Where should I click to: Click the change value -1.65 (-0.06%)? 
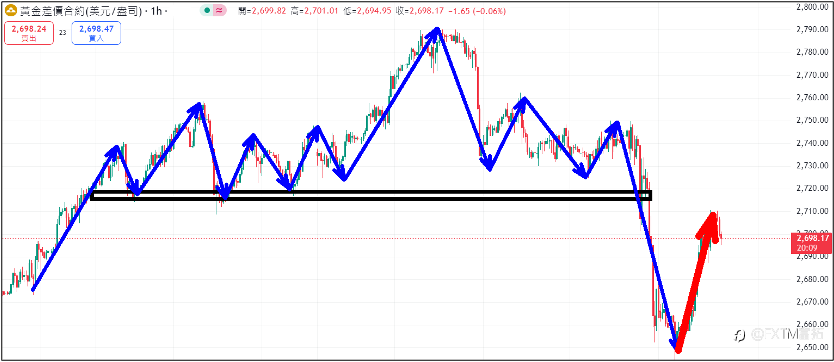click(x=478, y=10)
